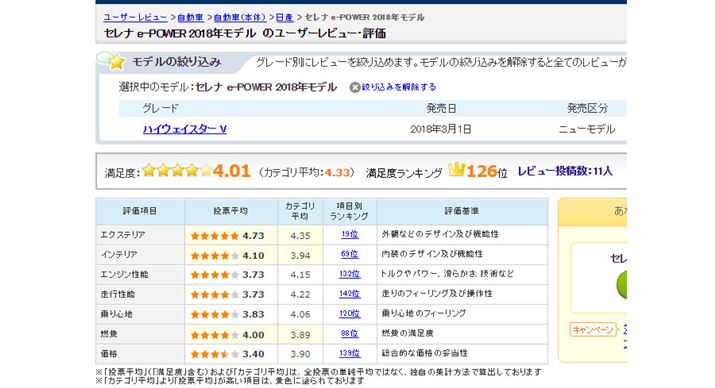Open the 69位 ranking link for インテリア
Viewport: 715px width, 388px height.
[x=350, y=254]
